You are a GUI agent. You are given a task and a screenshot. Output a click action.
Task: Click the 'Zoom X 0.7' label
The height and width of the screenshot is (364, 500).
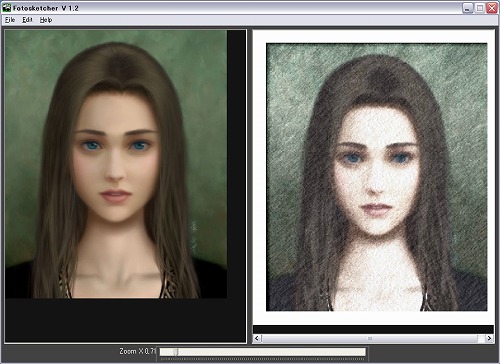[x=137, y=351]
